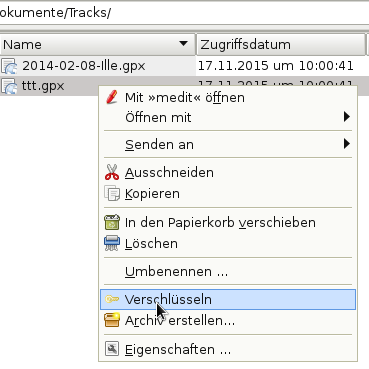
Task: Click the shredder icon beside Löschen
Action: click(x=112, y=243)
